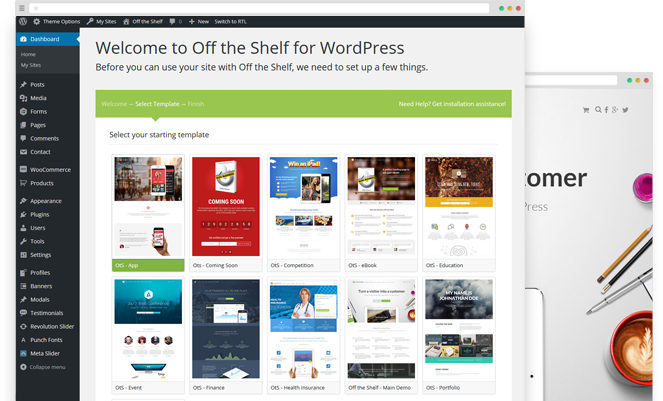Viewport: 663px width, 401px height.
Task: Click Need Help? Get installation assistance
Action: point(452,104)
